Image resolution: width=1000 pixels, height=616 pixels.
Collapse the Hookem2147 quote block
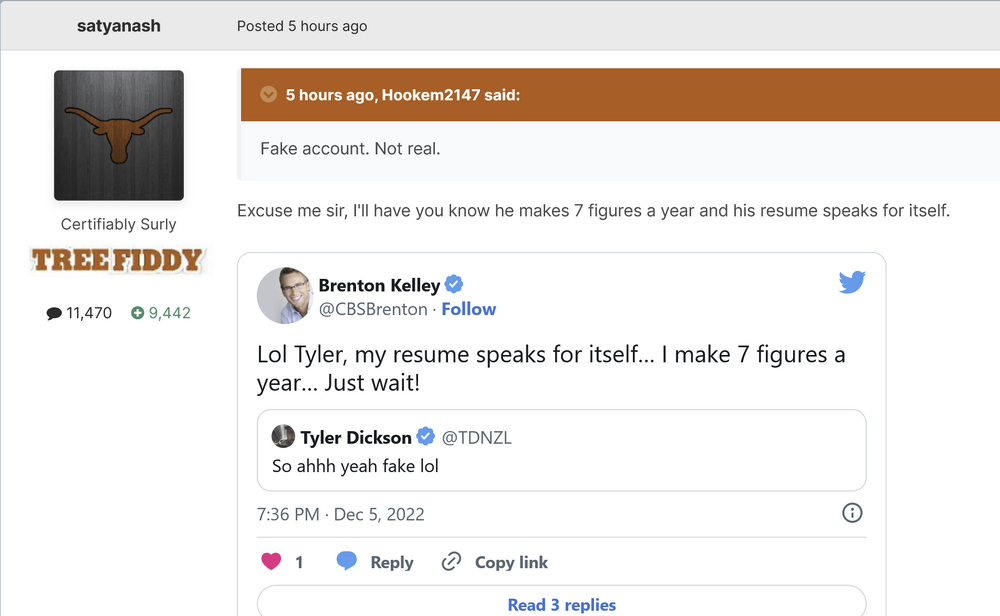(268, 95)
